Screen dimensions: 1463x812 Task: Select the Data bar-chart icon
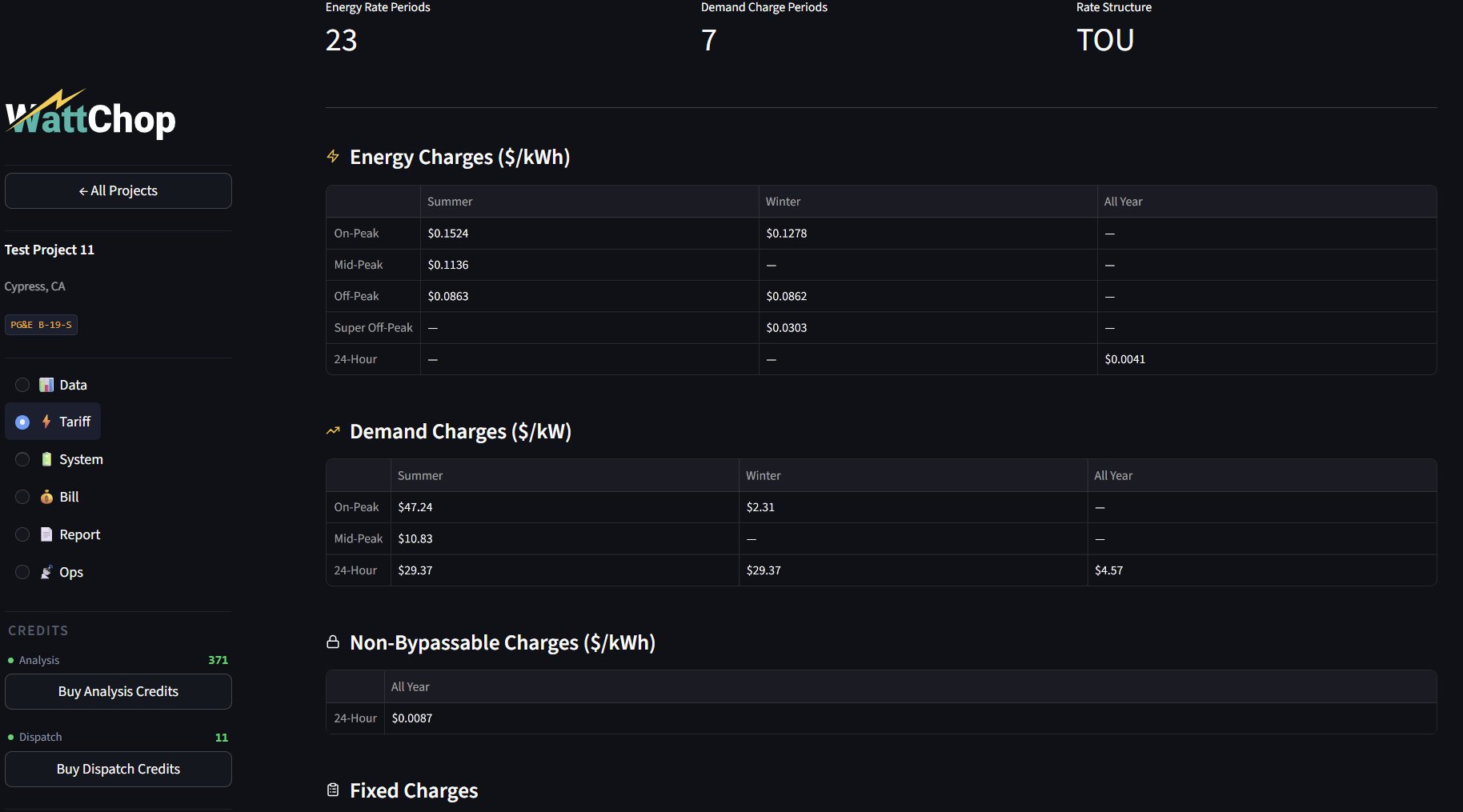[46, 385]
